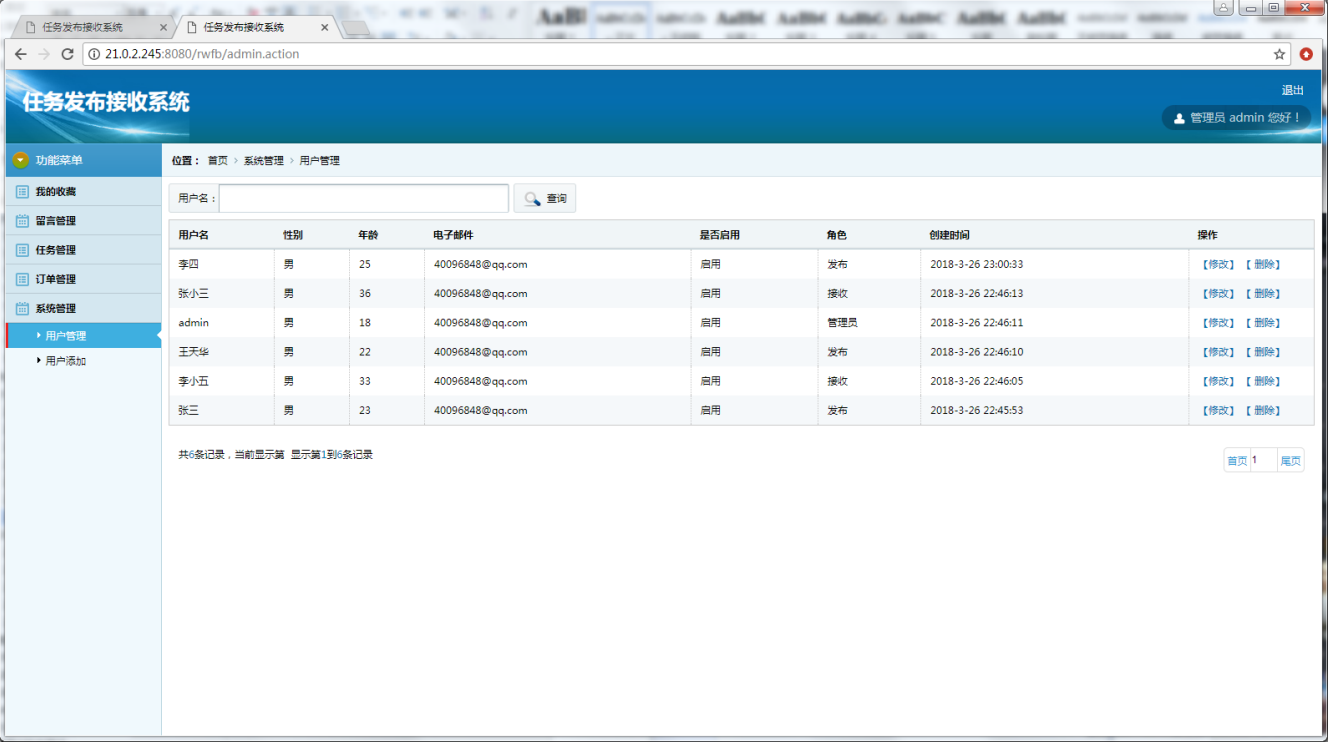Viewport: 1336px width, 744px height.
Task: Click 修改 for user 李小五
Action: (x=1218, y=381)
